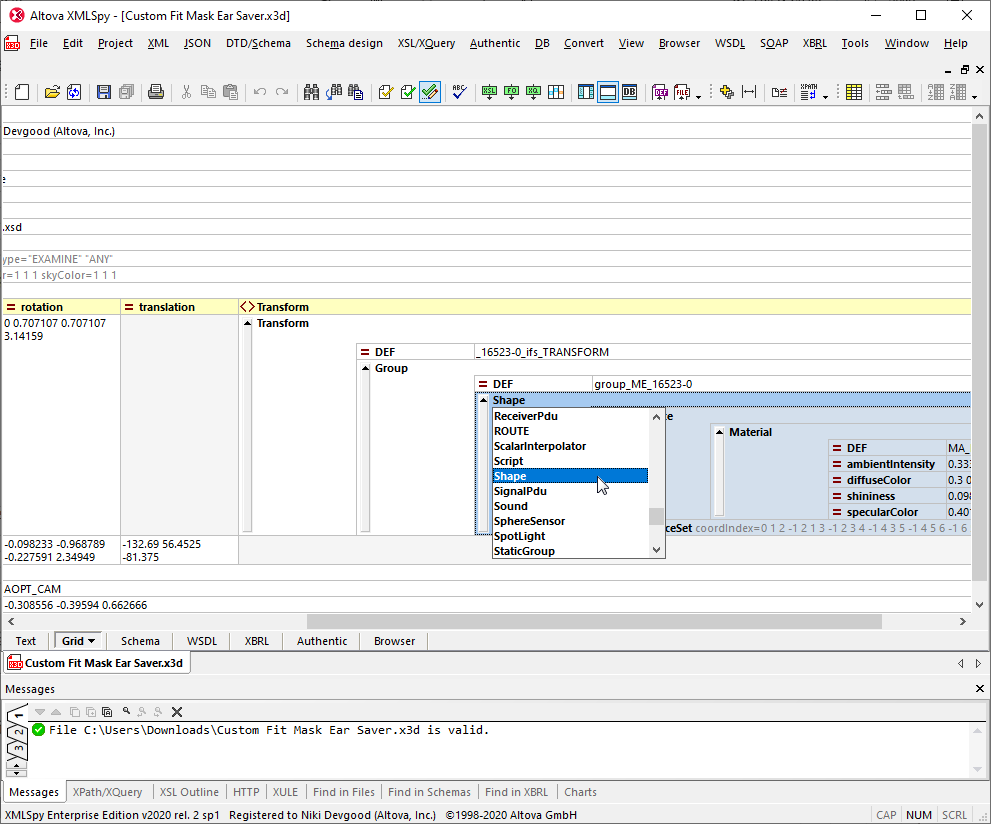This screenshot has width=991, height=824.
Task: Collapse the Material element node
Action: (x=718, y=432)
